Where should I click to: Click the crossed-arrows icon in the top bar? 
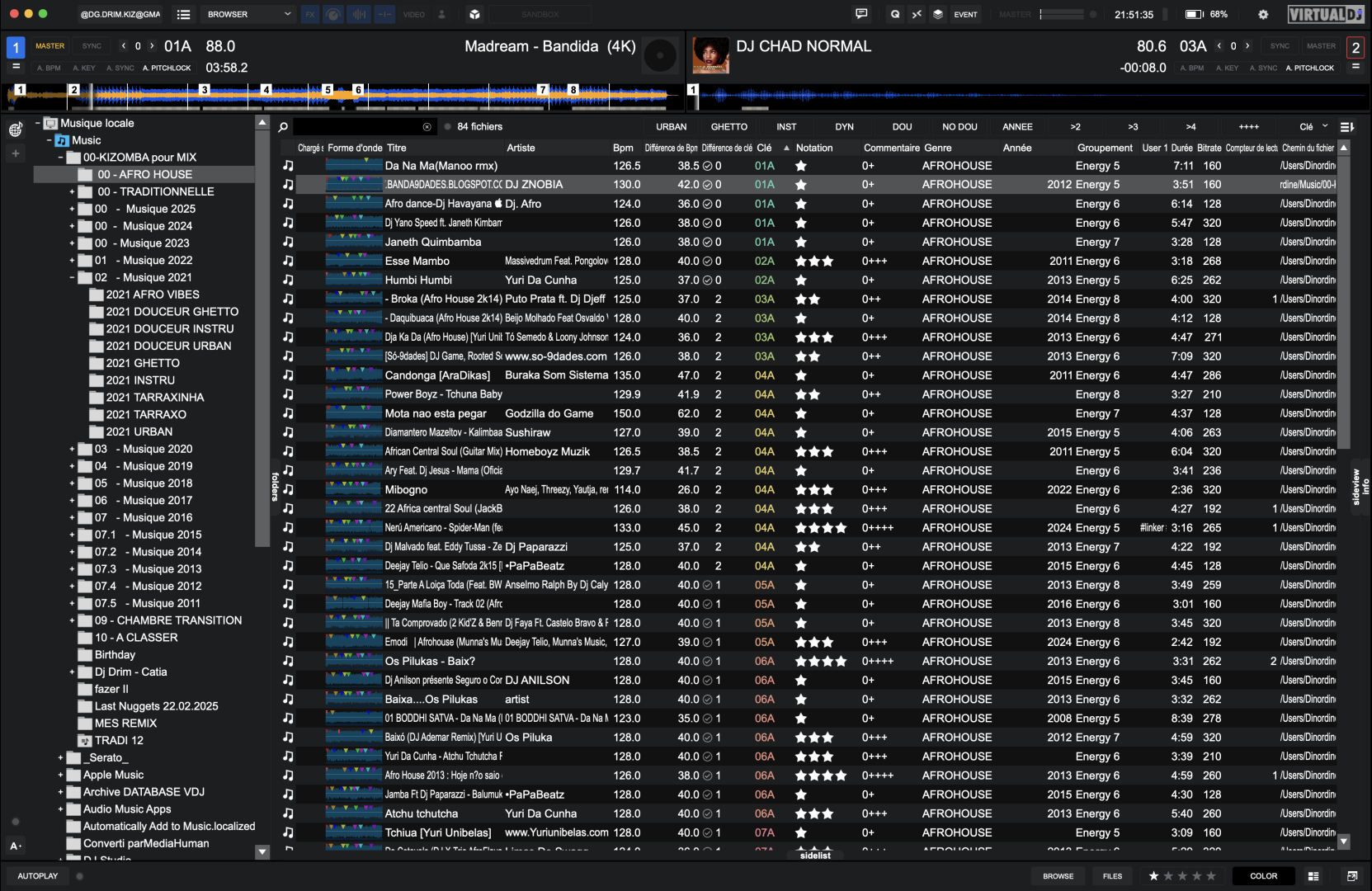pyautogui.click(x=917, y=14)
